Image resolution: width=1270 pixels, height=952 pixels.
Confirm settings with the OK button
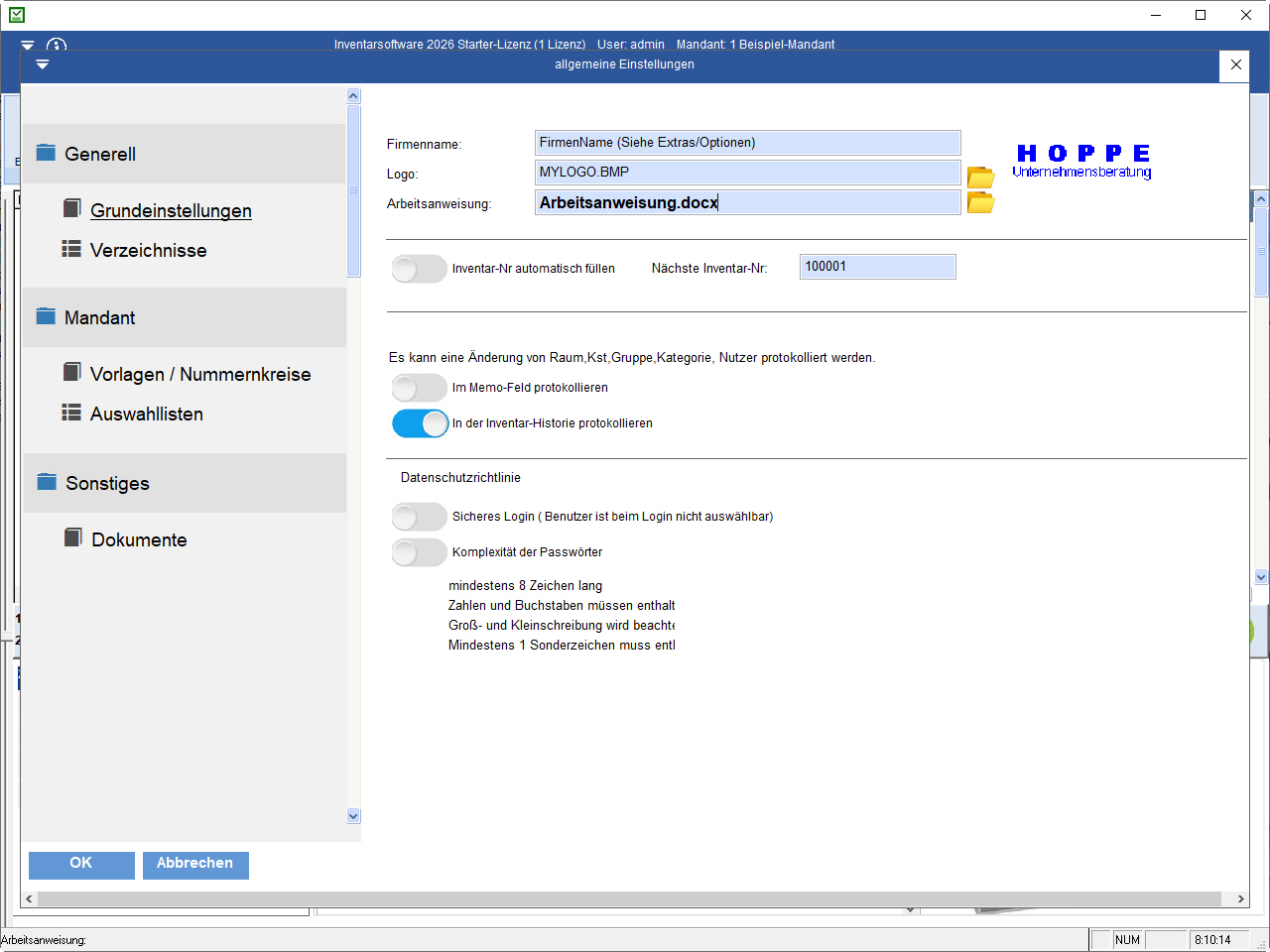click(81, 864)
